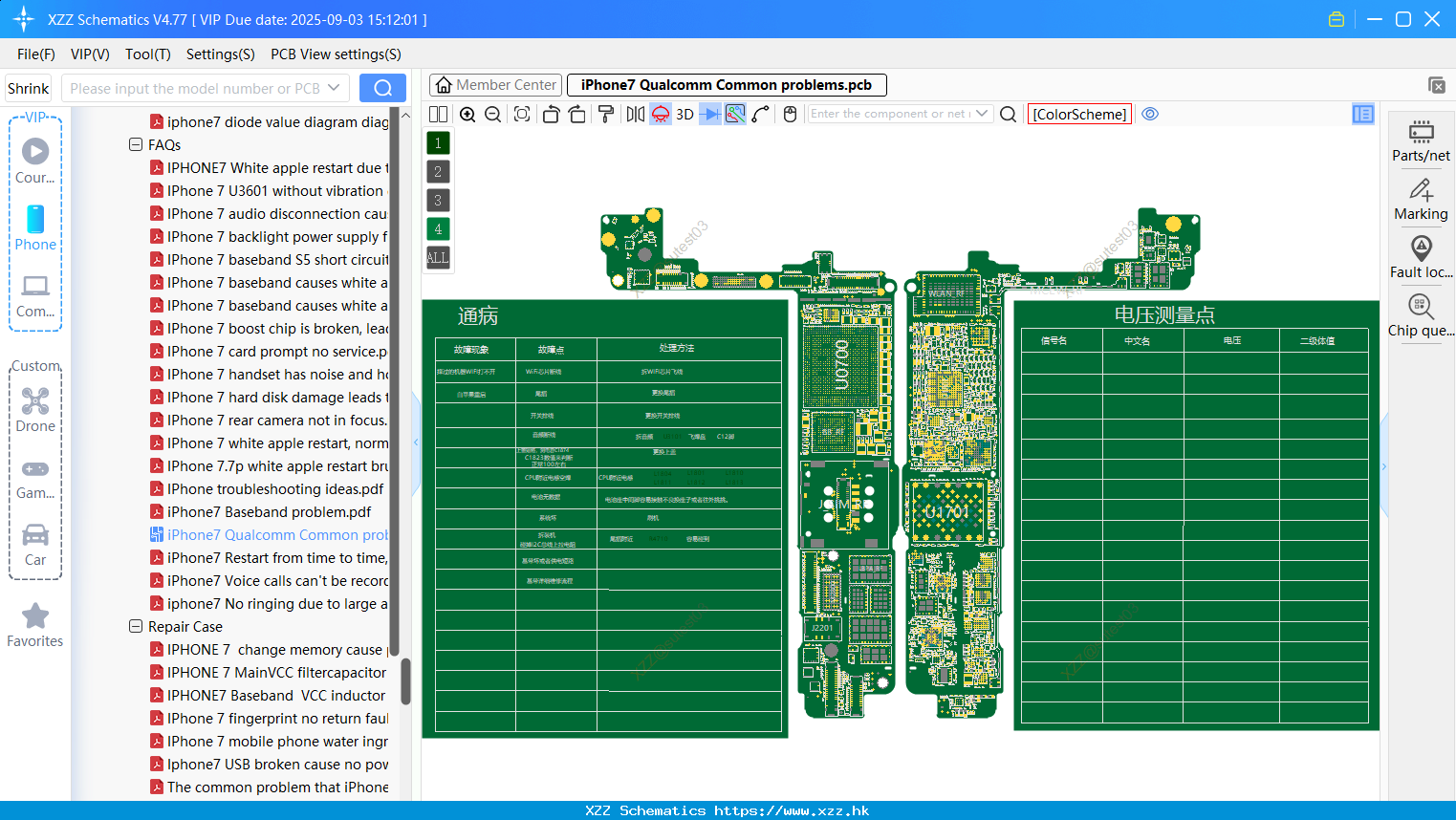
Task: Open the Courses section in sidebar
Action: click(35, 162)
